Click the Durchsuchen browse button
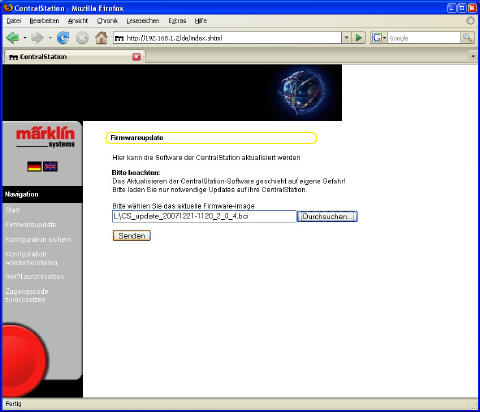This screenshot has width=480, height=412. coord(327,216)
